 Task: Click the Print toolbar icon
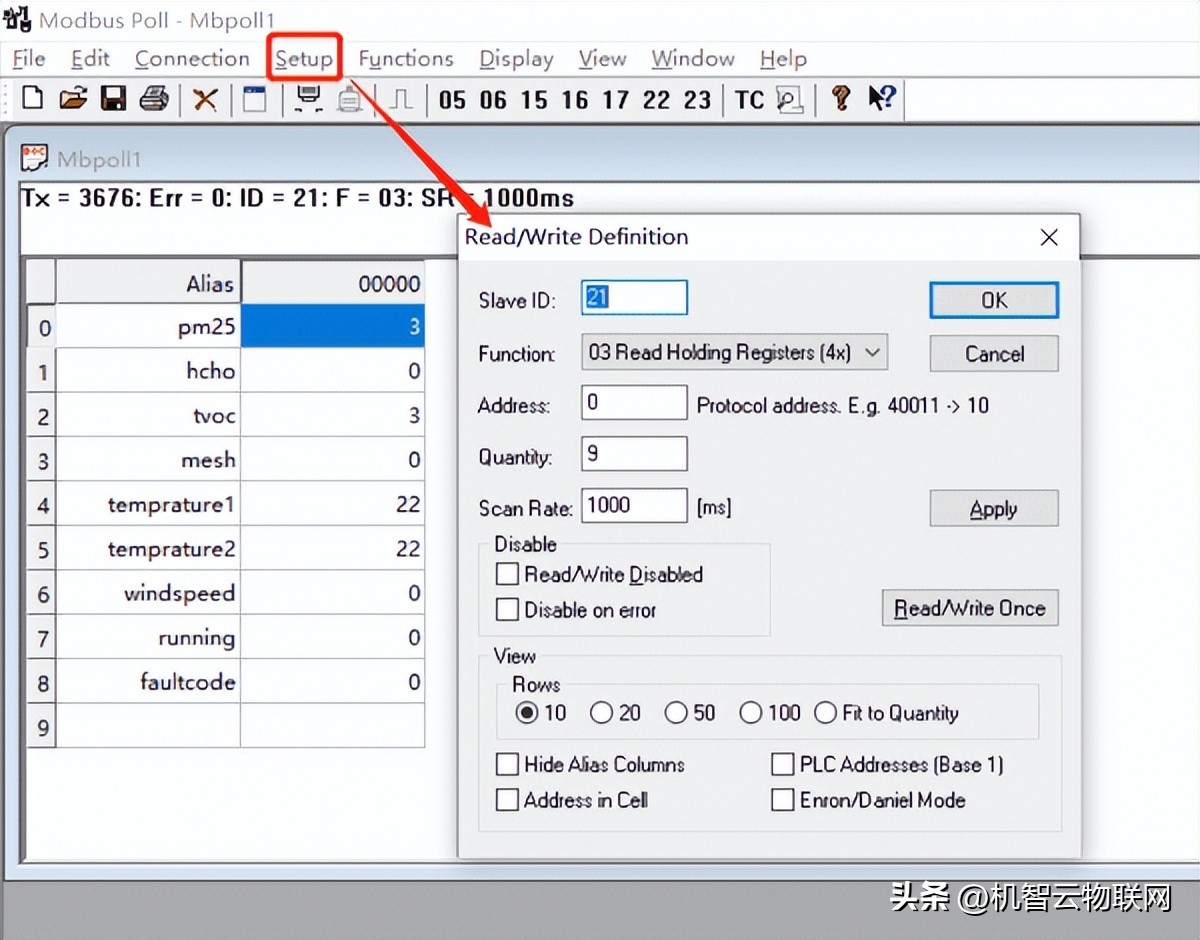tap(154, 98)
